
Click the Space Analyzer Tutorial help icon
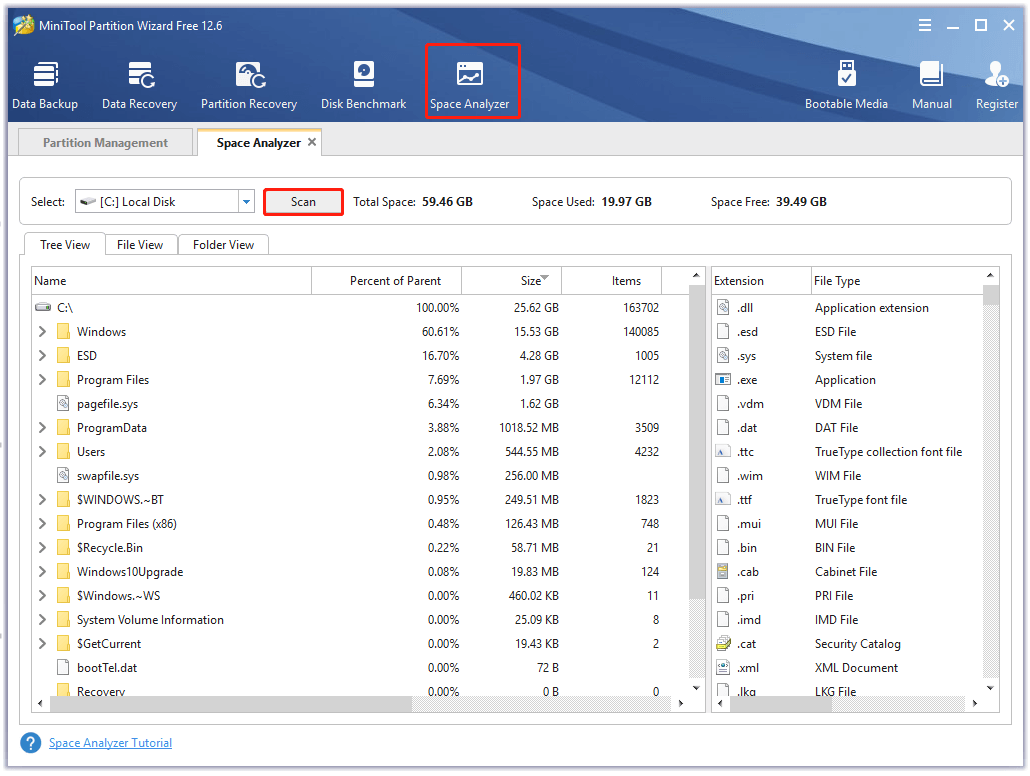coord(31,743)
